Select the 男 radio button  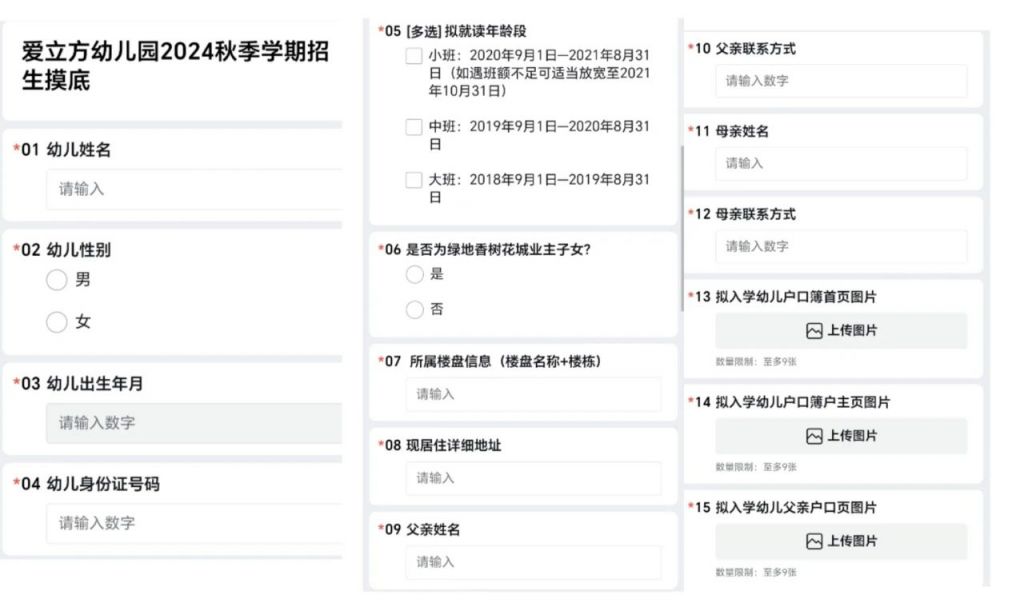click(57, 280)
